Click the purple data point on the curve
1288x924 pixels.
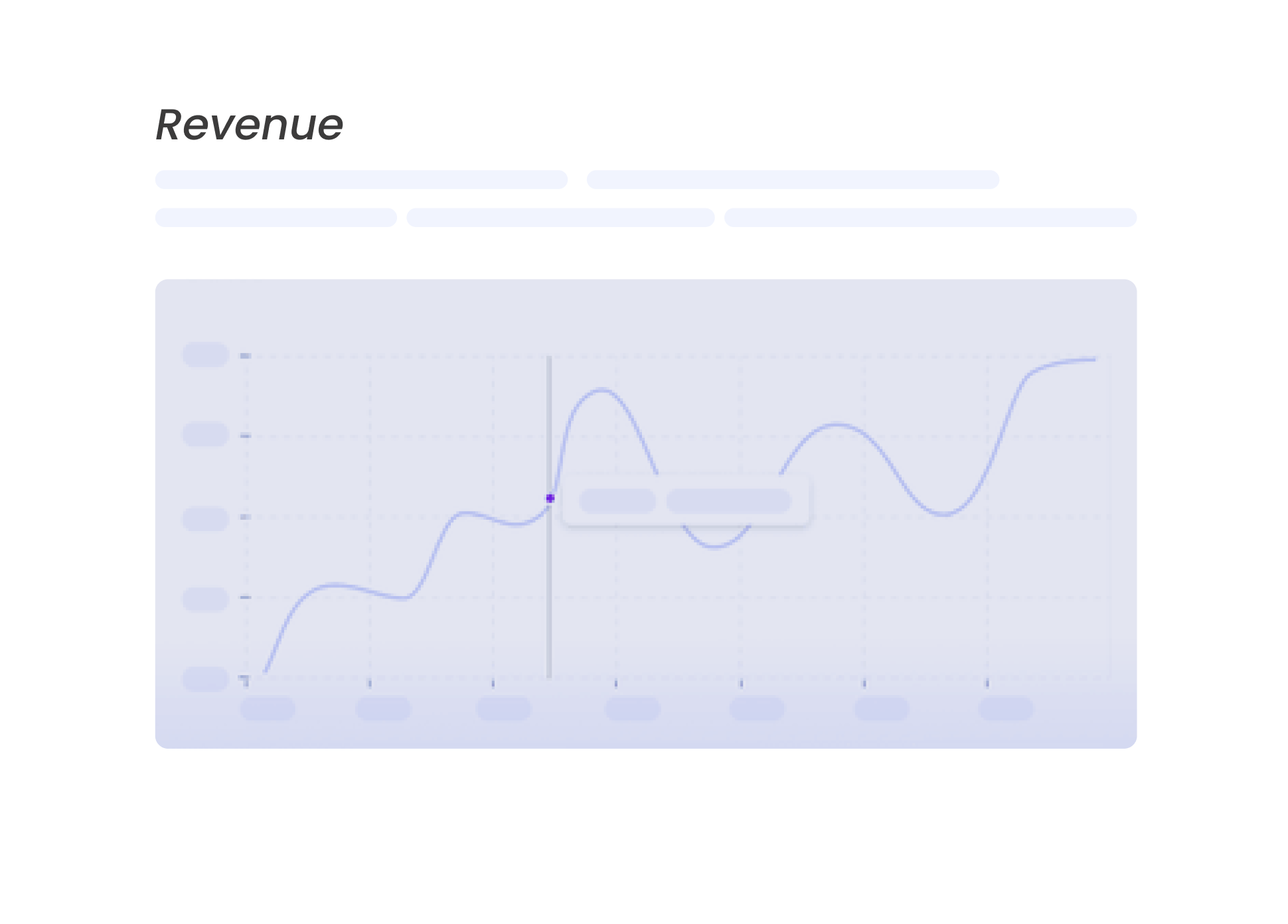pos(550,498)
